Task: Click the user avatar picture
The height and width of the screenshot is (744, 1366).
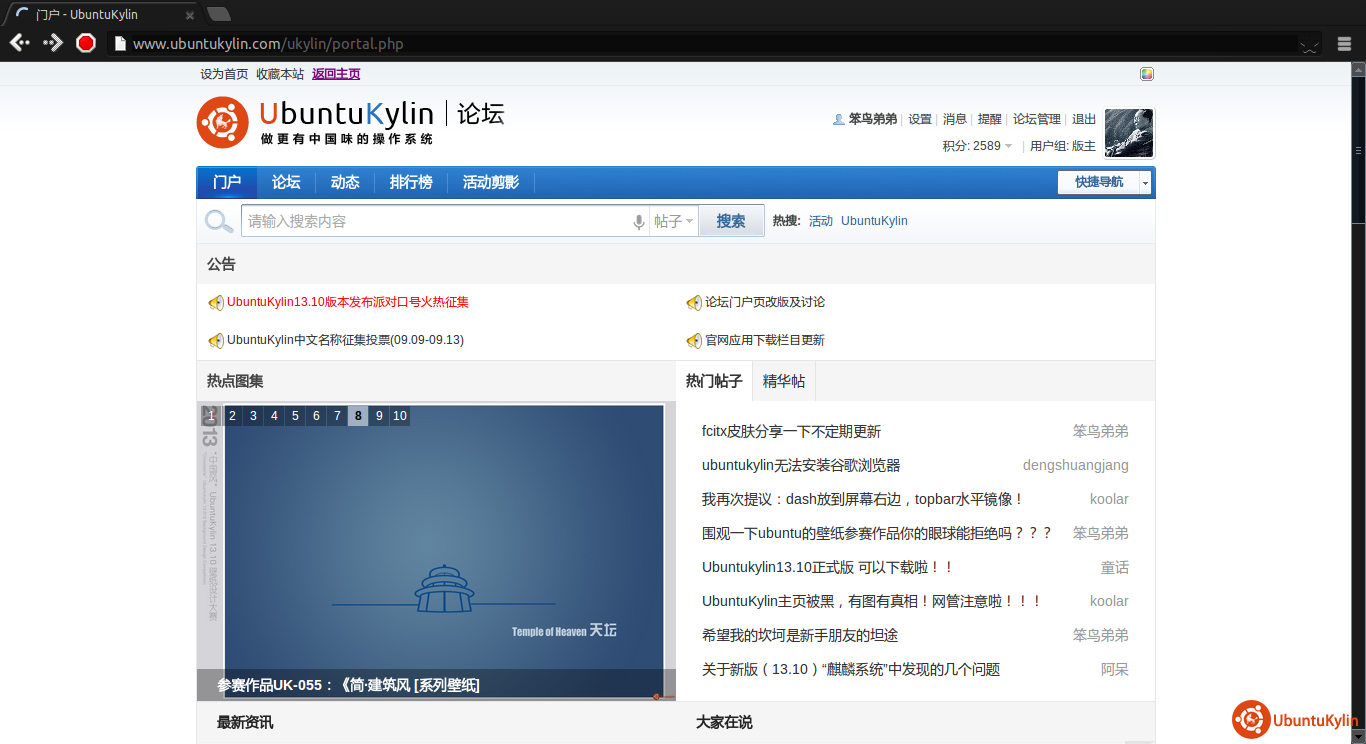Action: (1129, 133)
